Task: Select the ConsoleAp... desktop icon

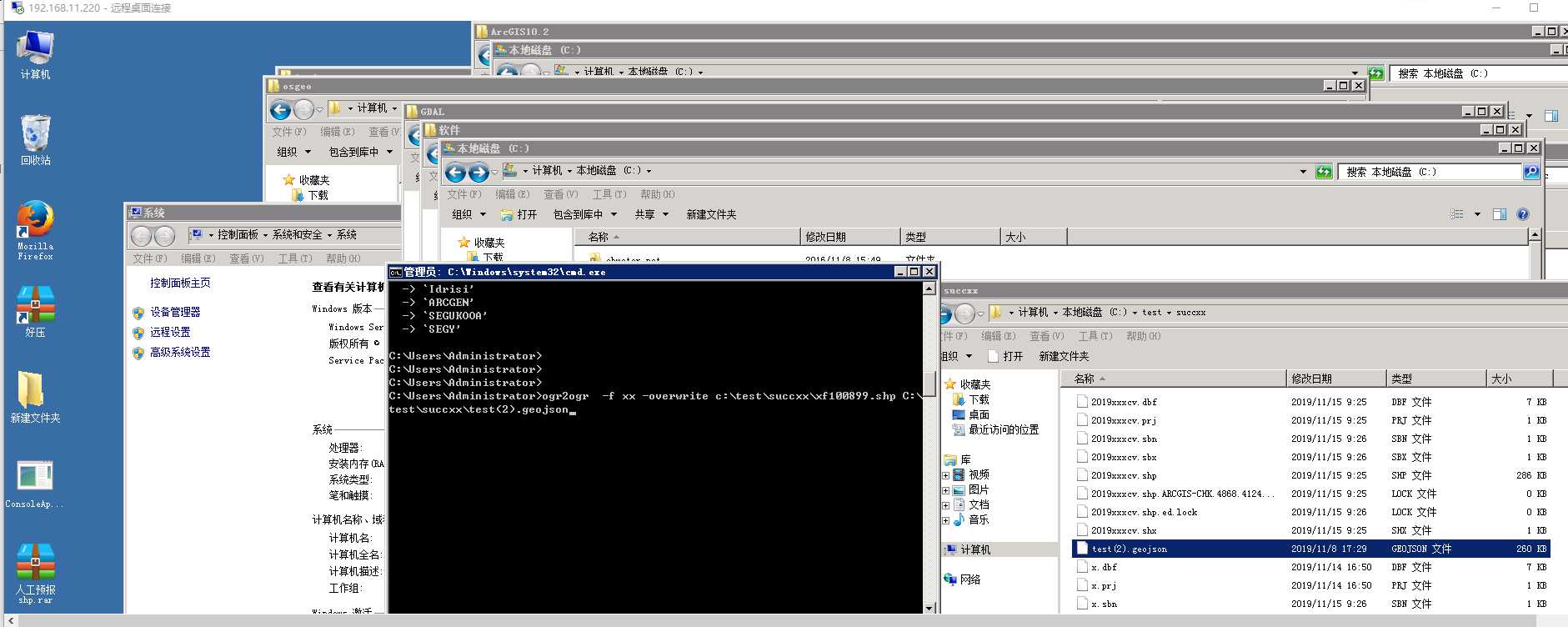Action: pos(35,484)
